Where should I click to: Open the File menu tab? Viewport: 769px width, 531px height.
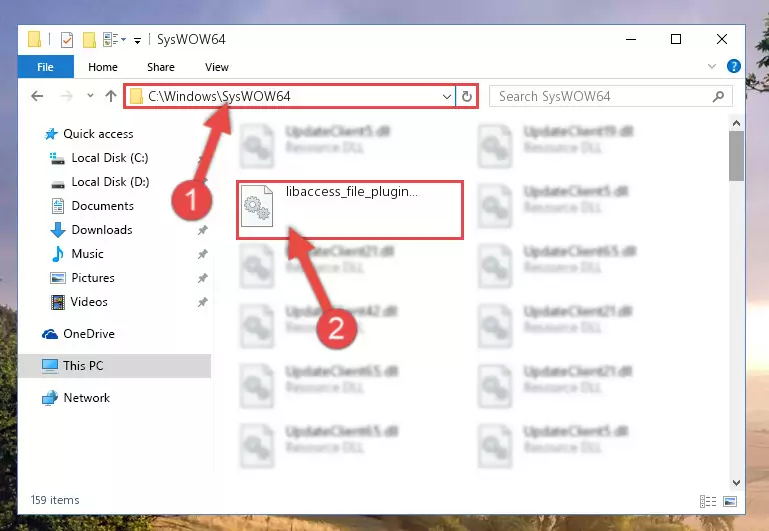point(46,67)
